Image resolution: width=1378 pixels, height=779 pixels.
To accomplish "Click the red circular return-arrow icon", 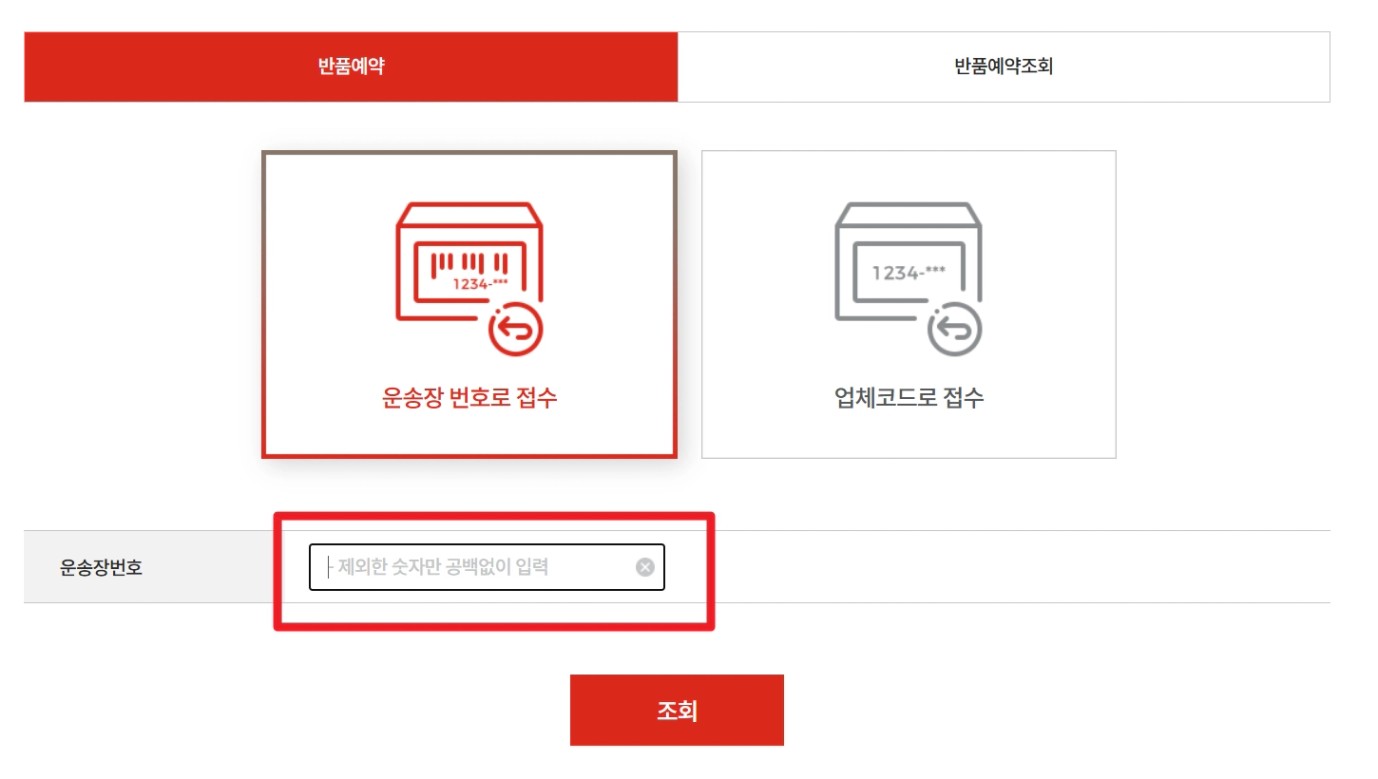I will (515, 329).
